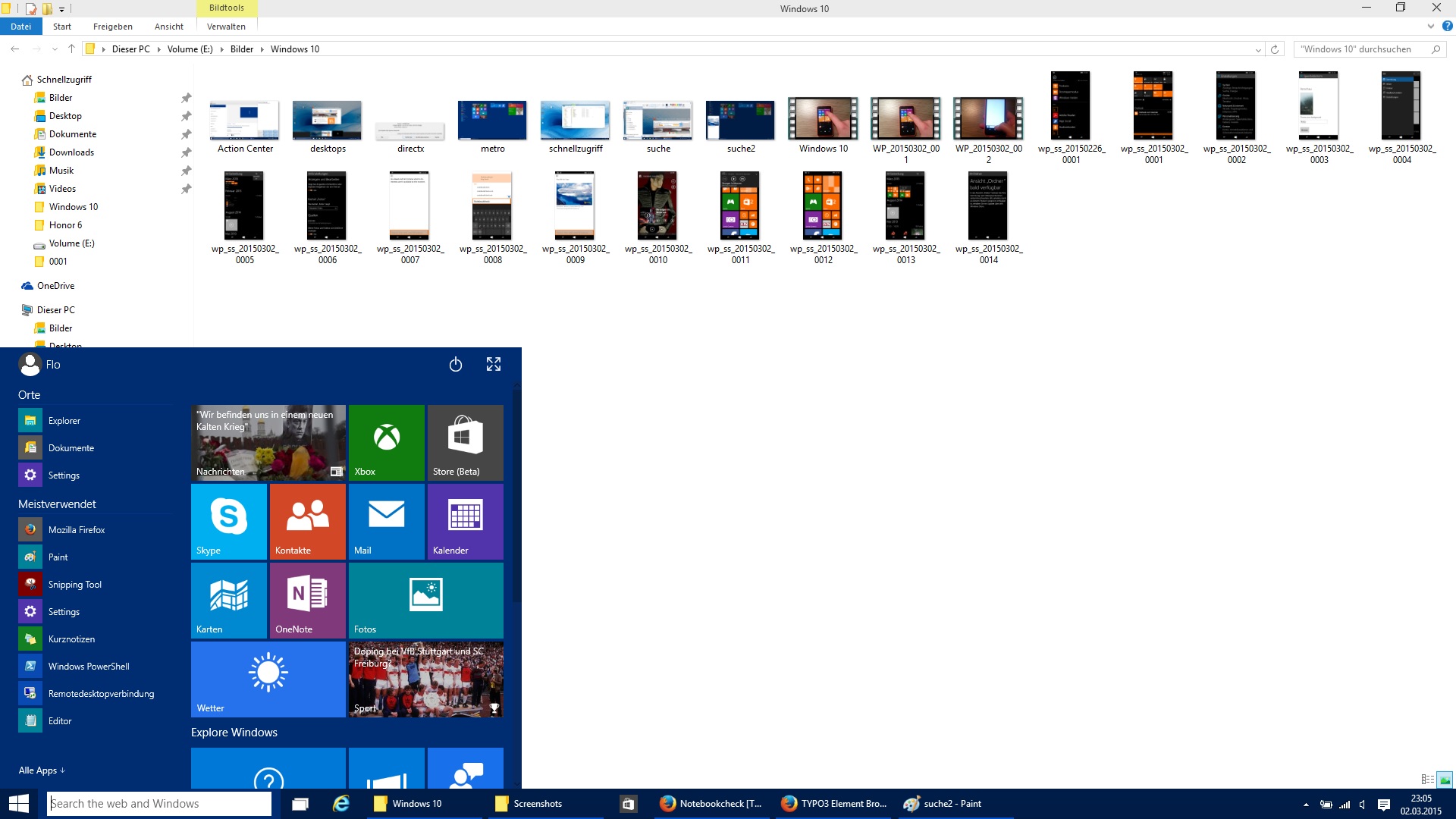This screenshot has width=1456, height=819.
Task: Open Dokumente in Start menu Orte
Action: [96, 448]
